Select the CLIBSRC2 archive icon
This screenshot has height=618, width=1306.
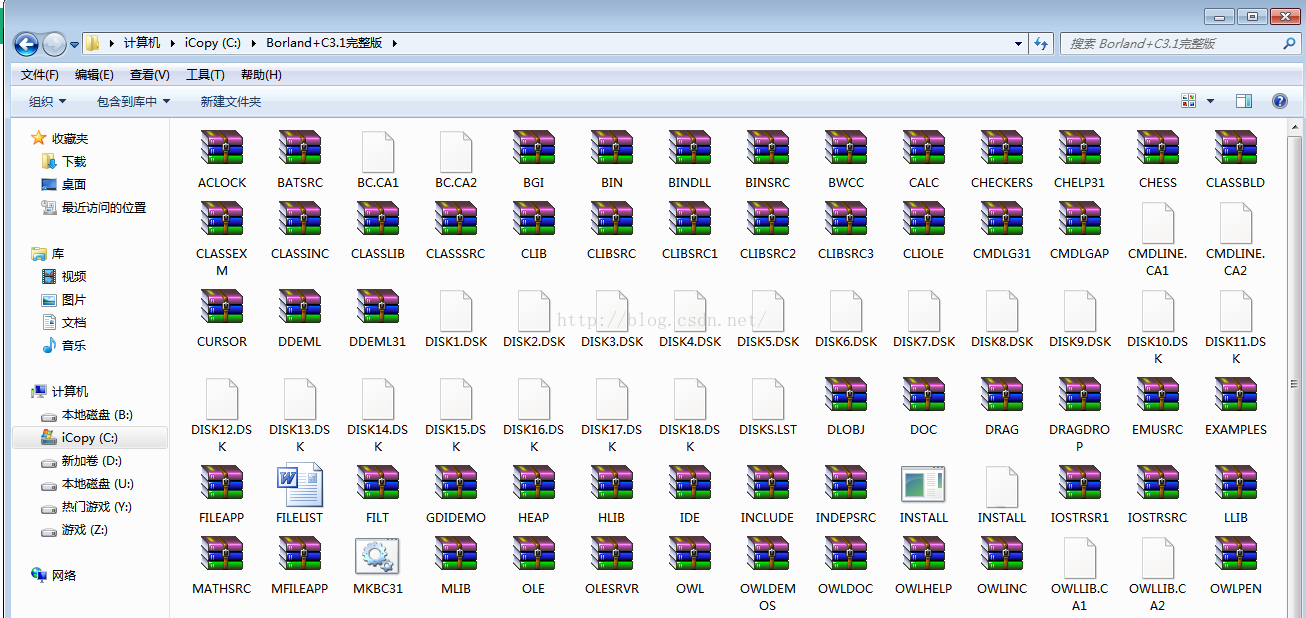pos(768,219)
